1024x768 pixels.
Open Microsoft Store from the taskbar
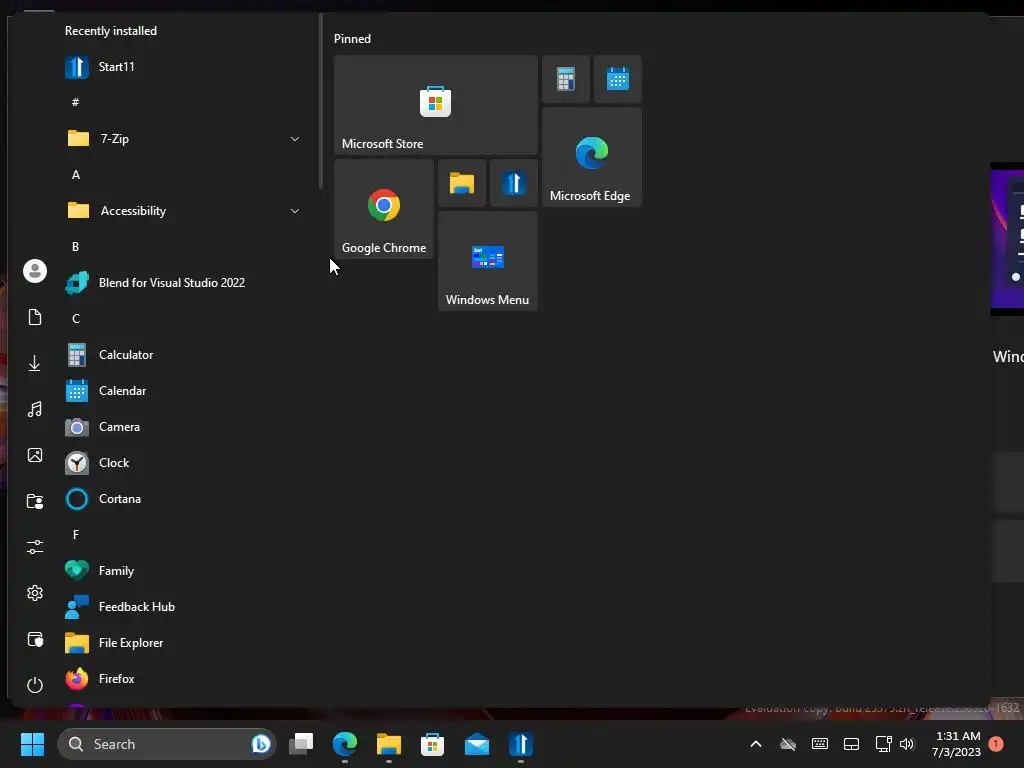point(432,744)
